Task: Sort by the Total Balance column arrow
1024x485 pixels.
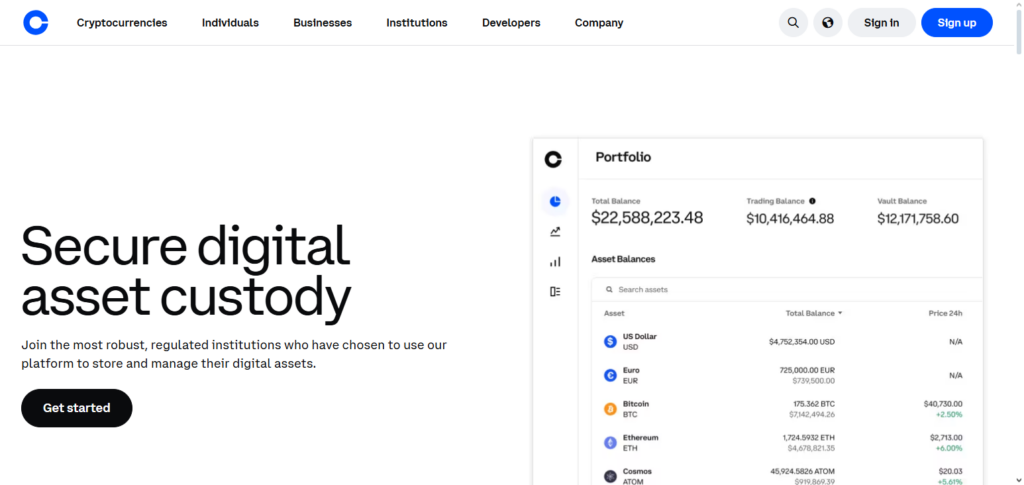Action: [840, 313]
